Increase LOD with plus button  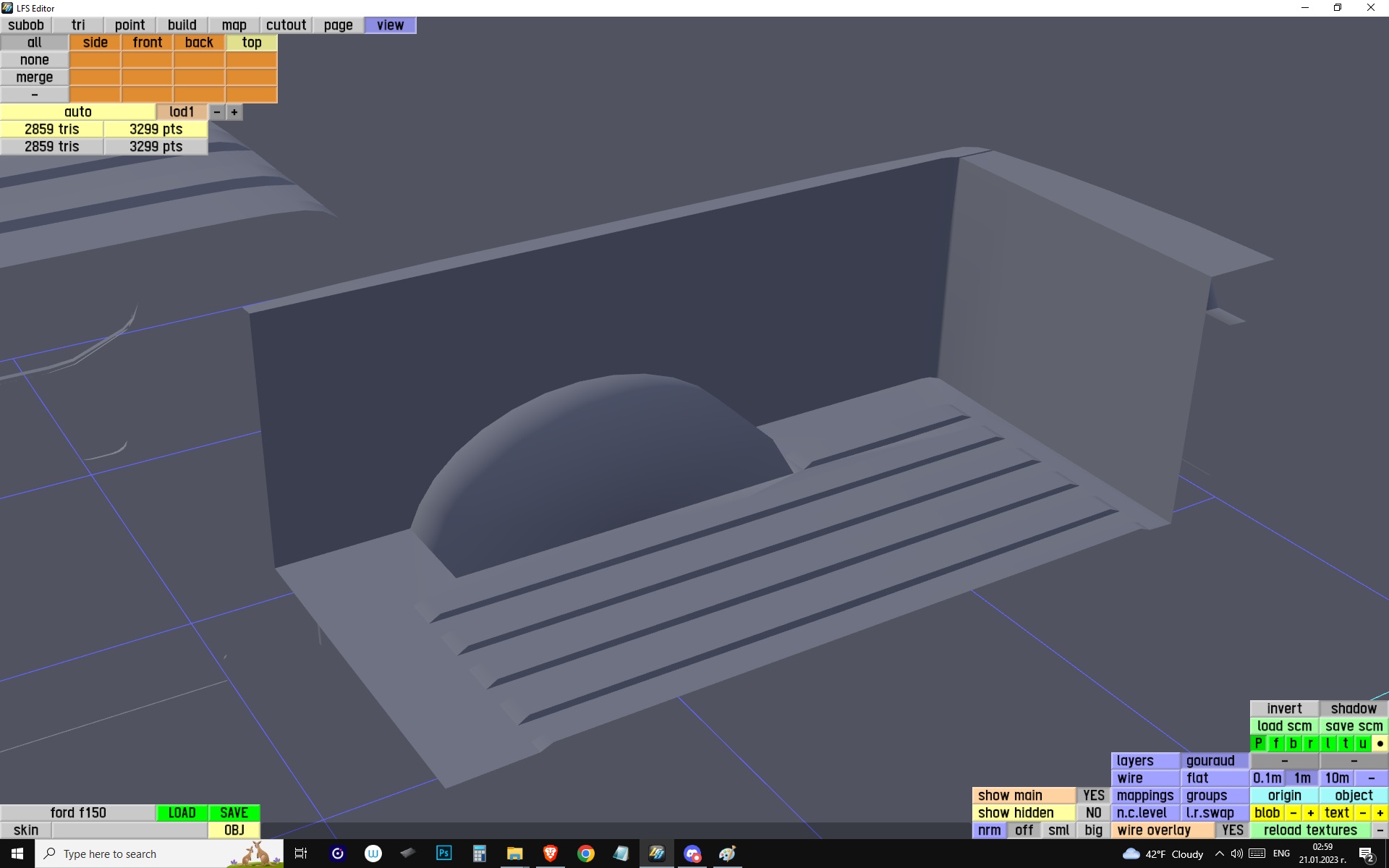coord(234,112)
